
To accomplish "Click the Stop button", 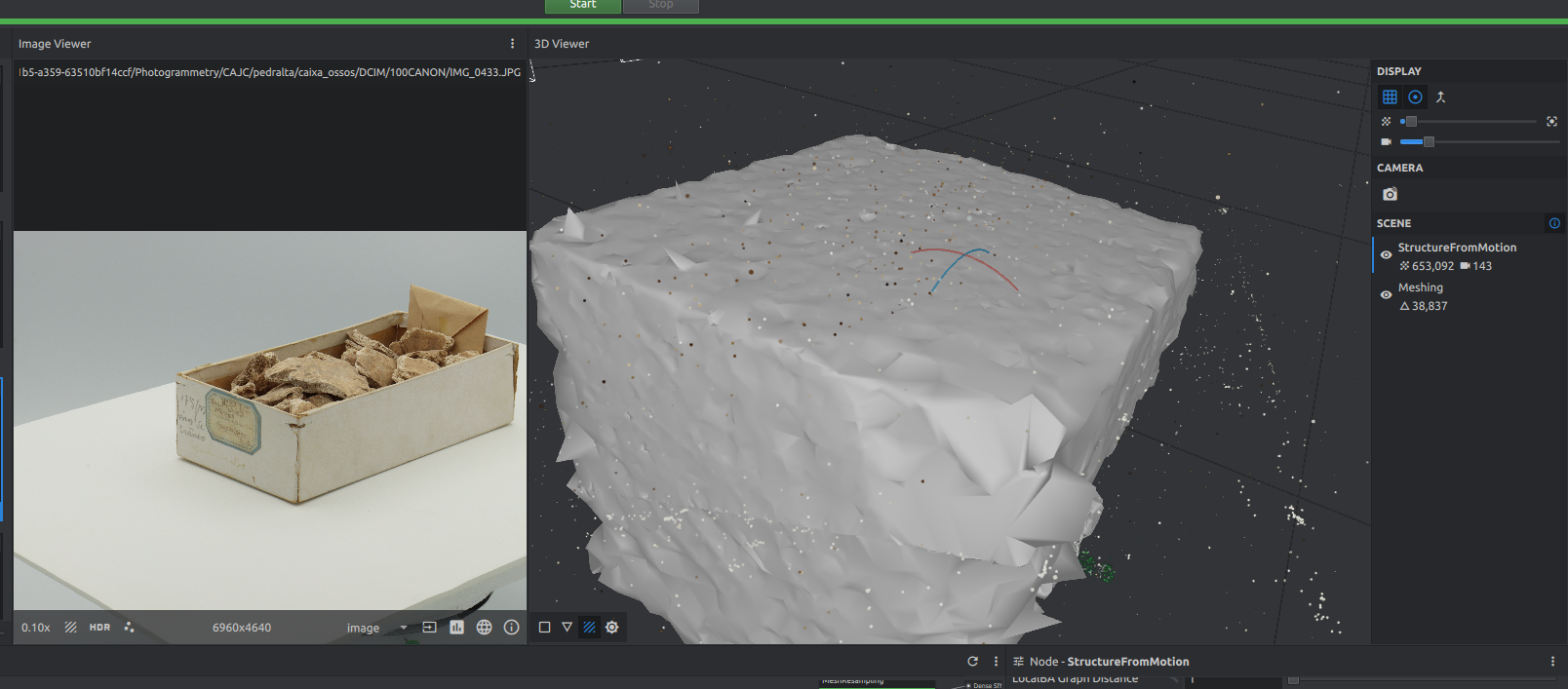I will [x=660, y=5].
